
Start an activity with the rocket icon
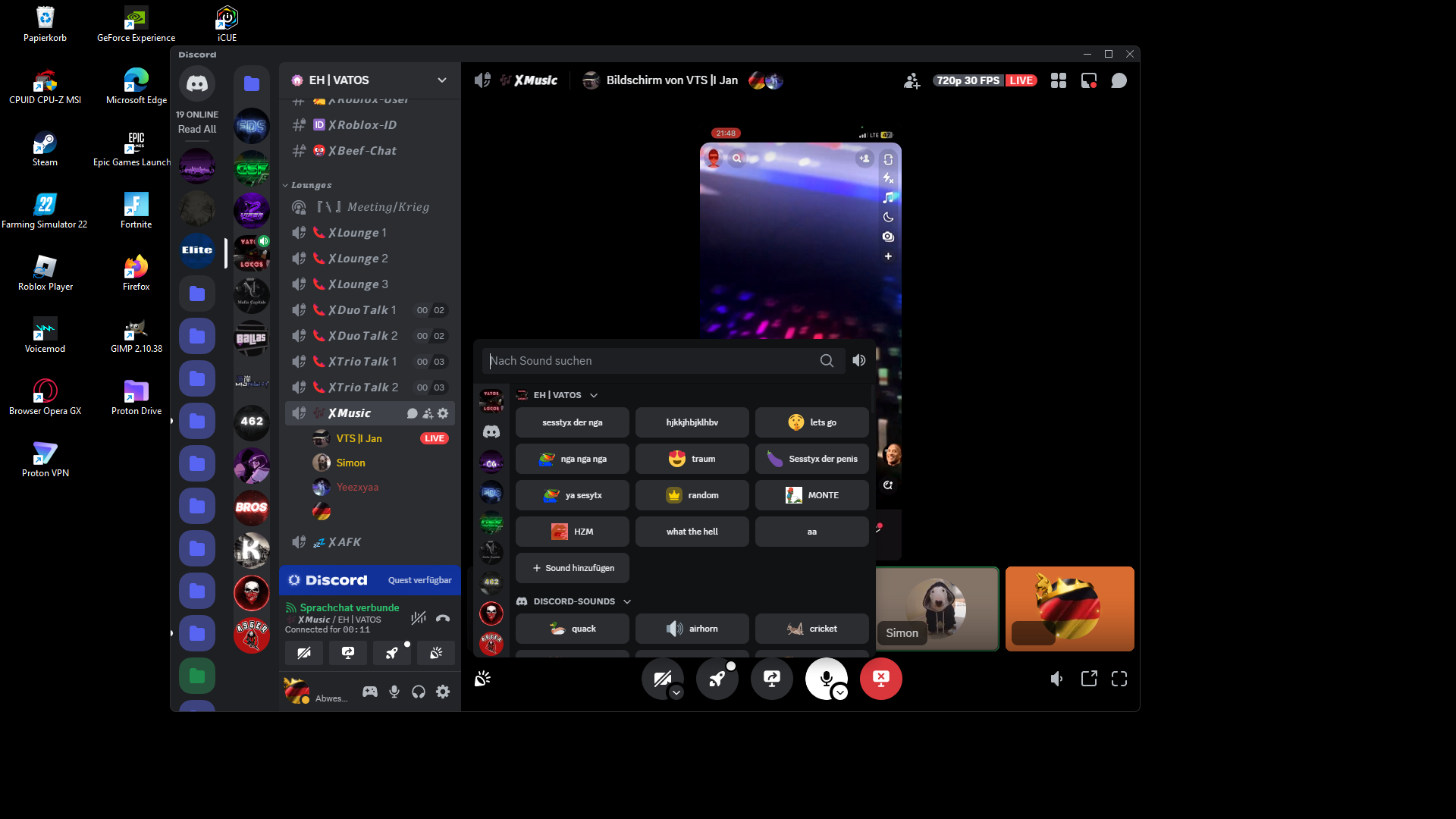(x=717, y=679)
